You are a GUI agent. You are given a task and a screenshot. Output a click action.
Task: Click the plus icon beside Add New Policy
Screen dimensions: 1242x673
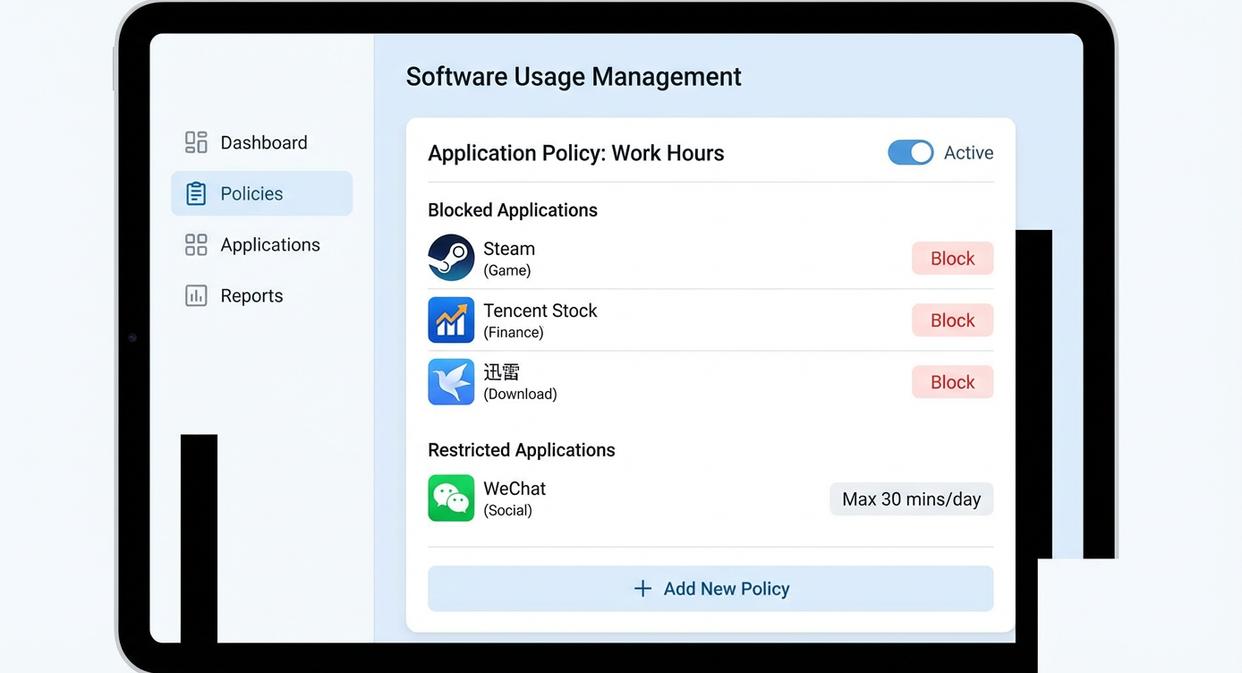(x=643, y=589)
